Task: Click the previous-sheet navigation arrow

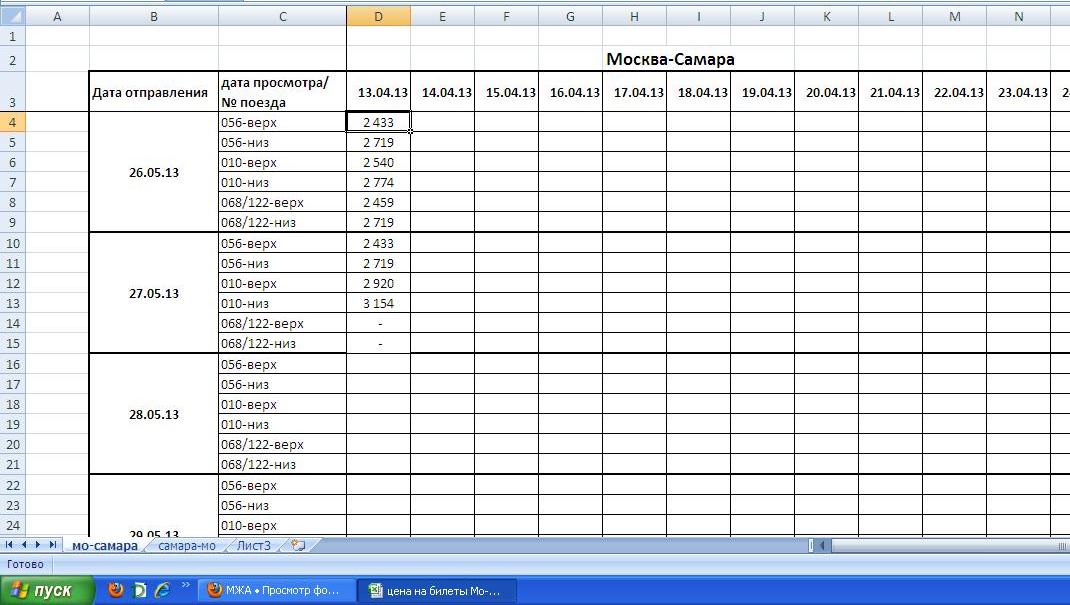Action: coord(24,545)
